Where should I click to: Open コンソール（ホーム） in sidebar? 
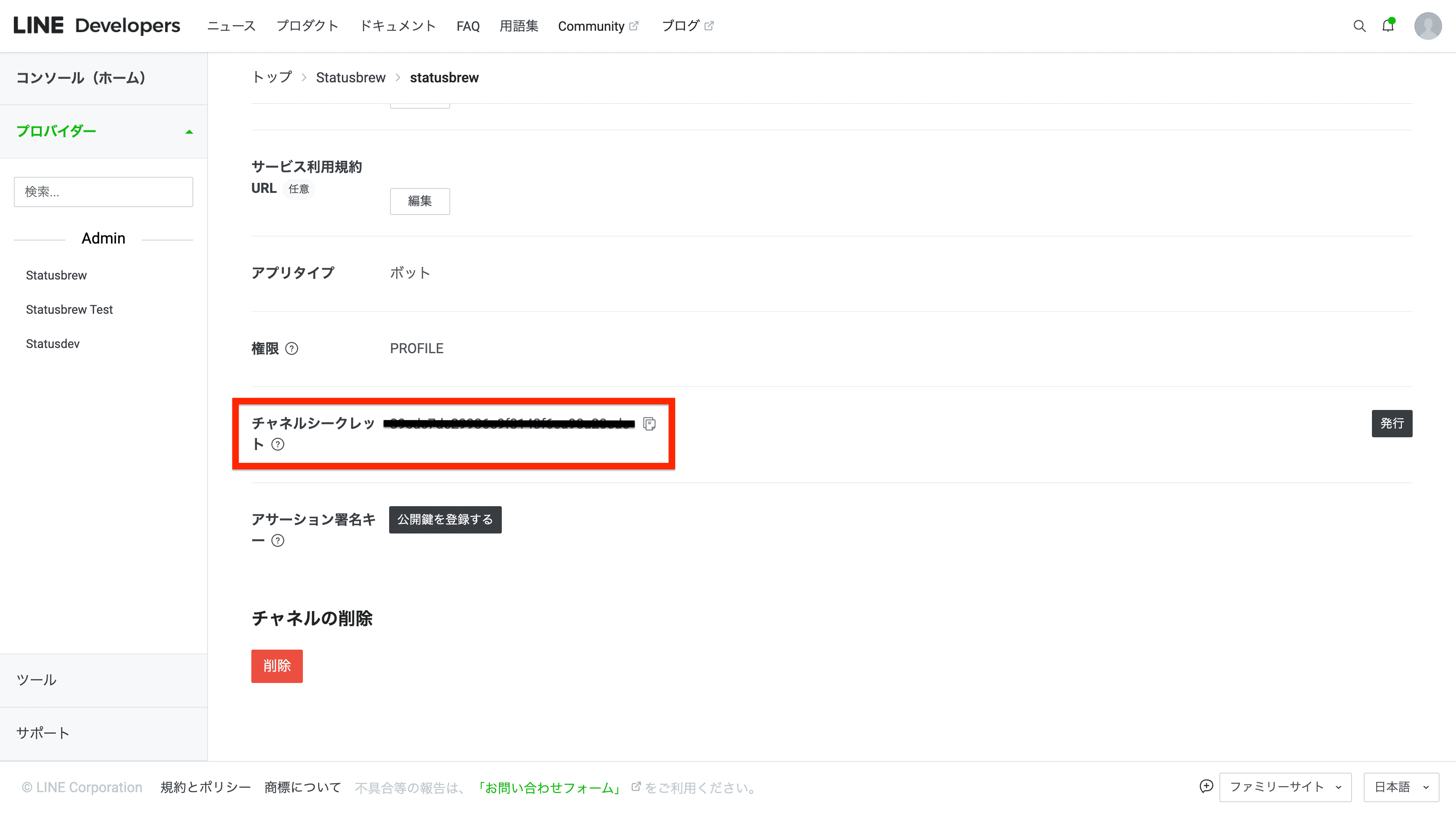click(104, 78)
